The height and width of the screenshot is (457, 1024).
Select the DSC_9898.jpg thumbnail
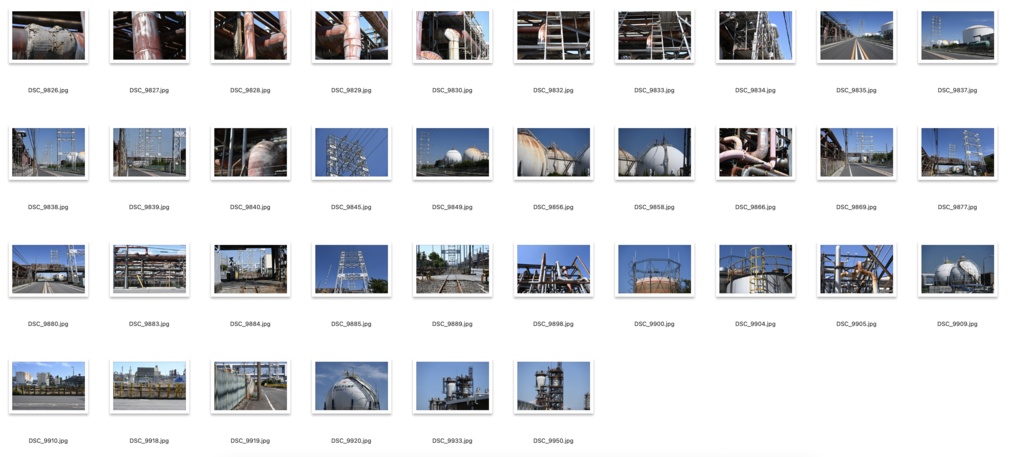pyautogui.click(x=554, y=270)
